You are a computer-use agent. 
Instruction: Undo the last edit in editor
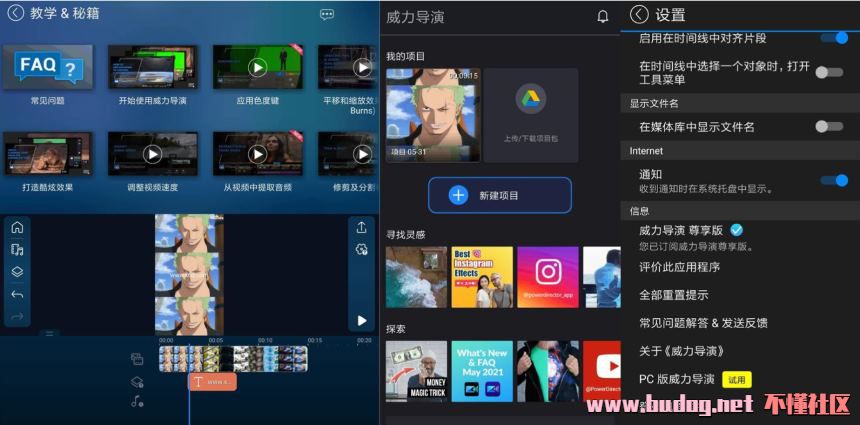click(17, 294)
